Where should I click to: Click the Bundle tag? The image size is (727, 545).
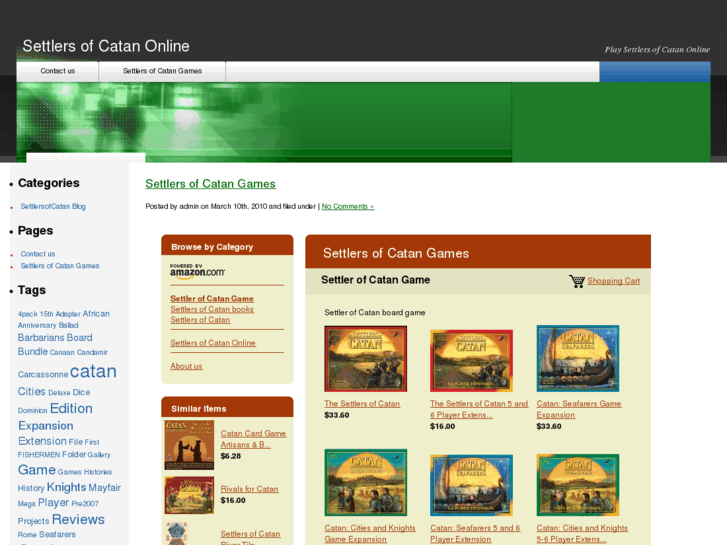point(32,352)
